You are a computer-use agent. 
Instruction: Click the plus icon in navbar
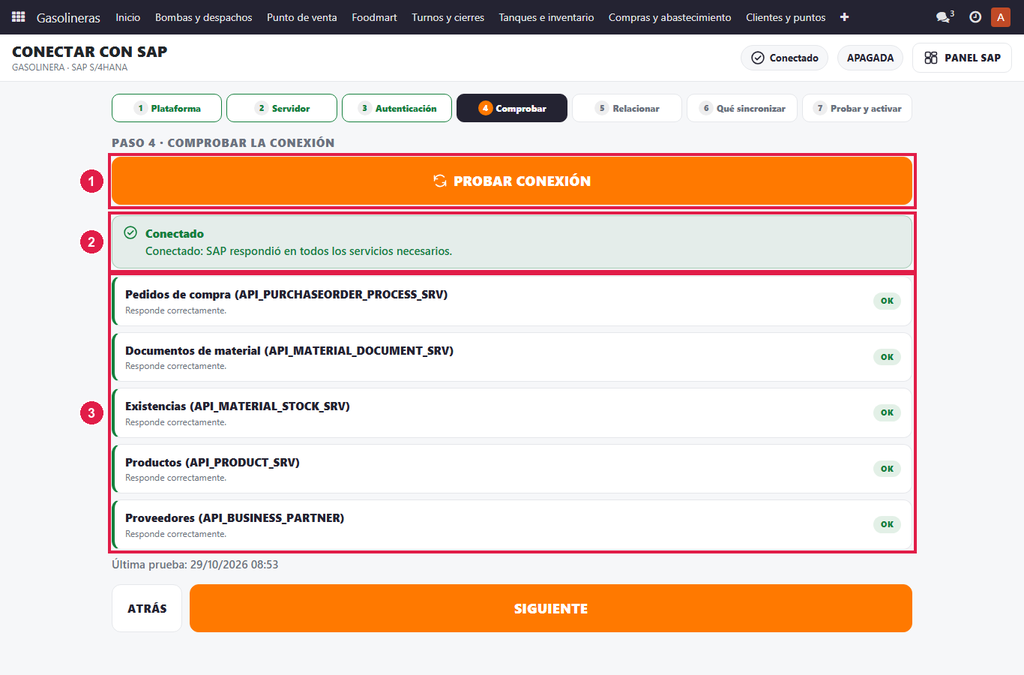tap(844, 17)
